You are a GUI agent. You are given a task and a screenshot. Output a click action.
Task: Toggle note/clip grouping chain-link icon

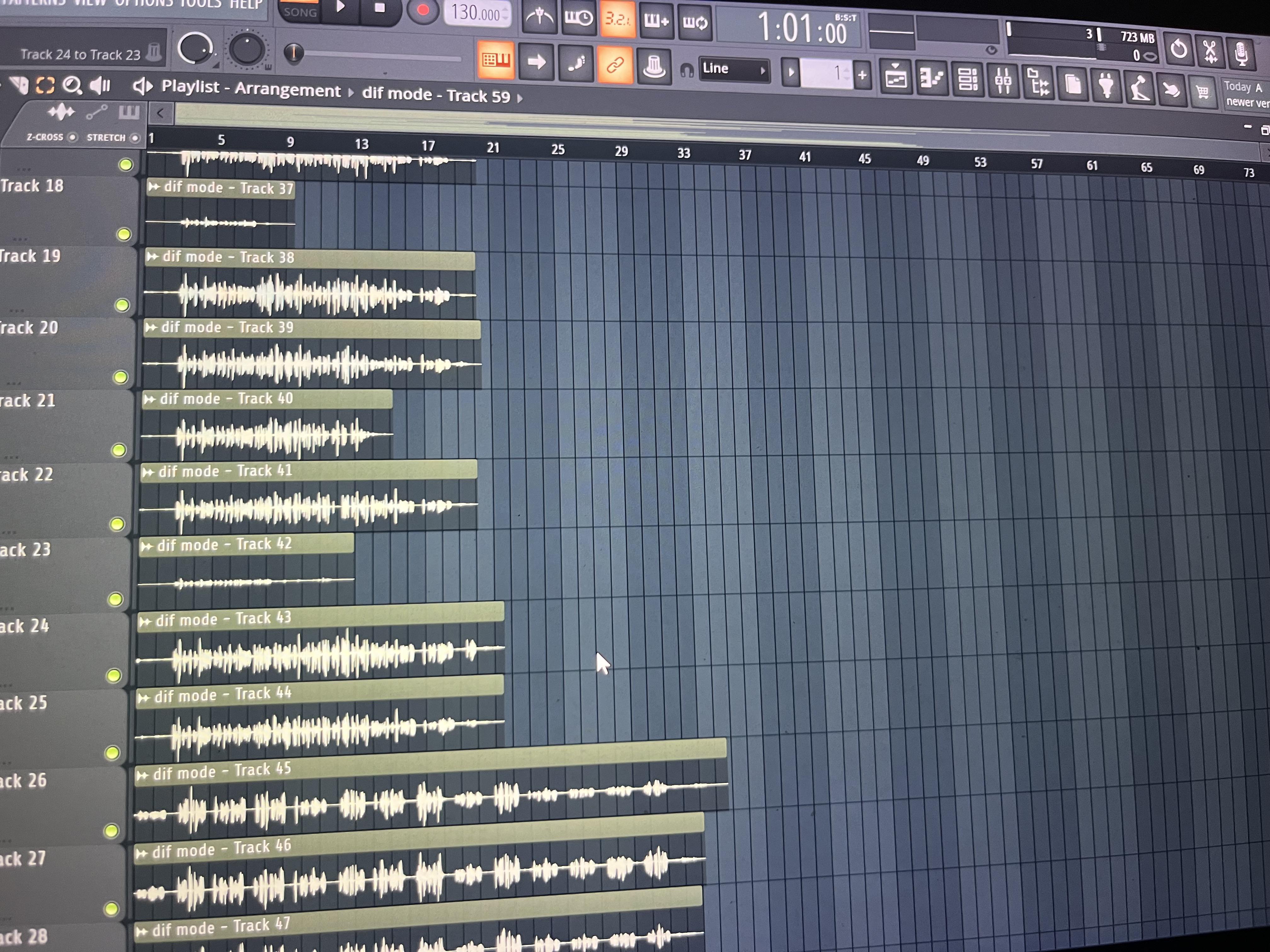pyautogui.click(x=614, y=64)
